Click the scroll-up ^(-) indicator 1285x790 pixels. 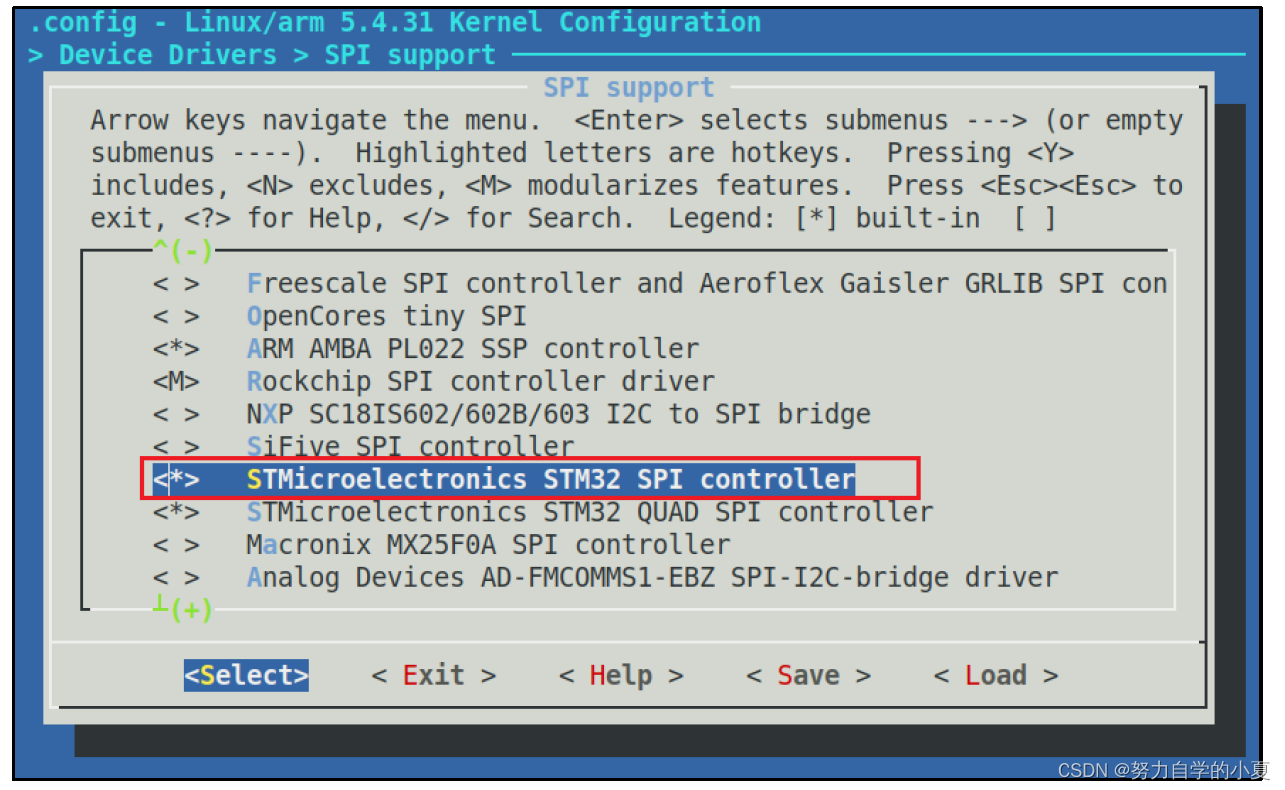pyautogui.click(x=183, y=250)
